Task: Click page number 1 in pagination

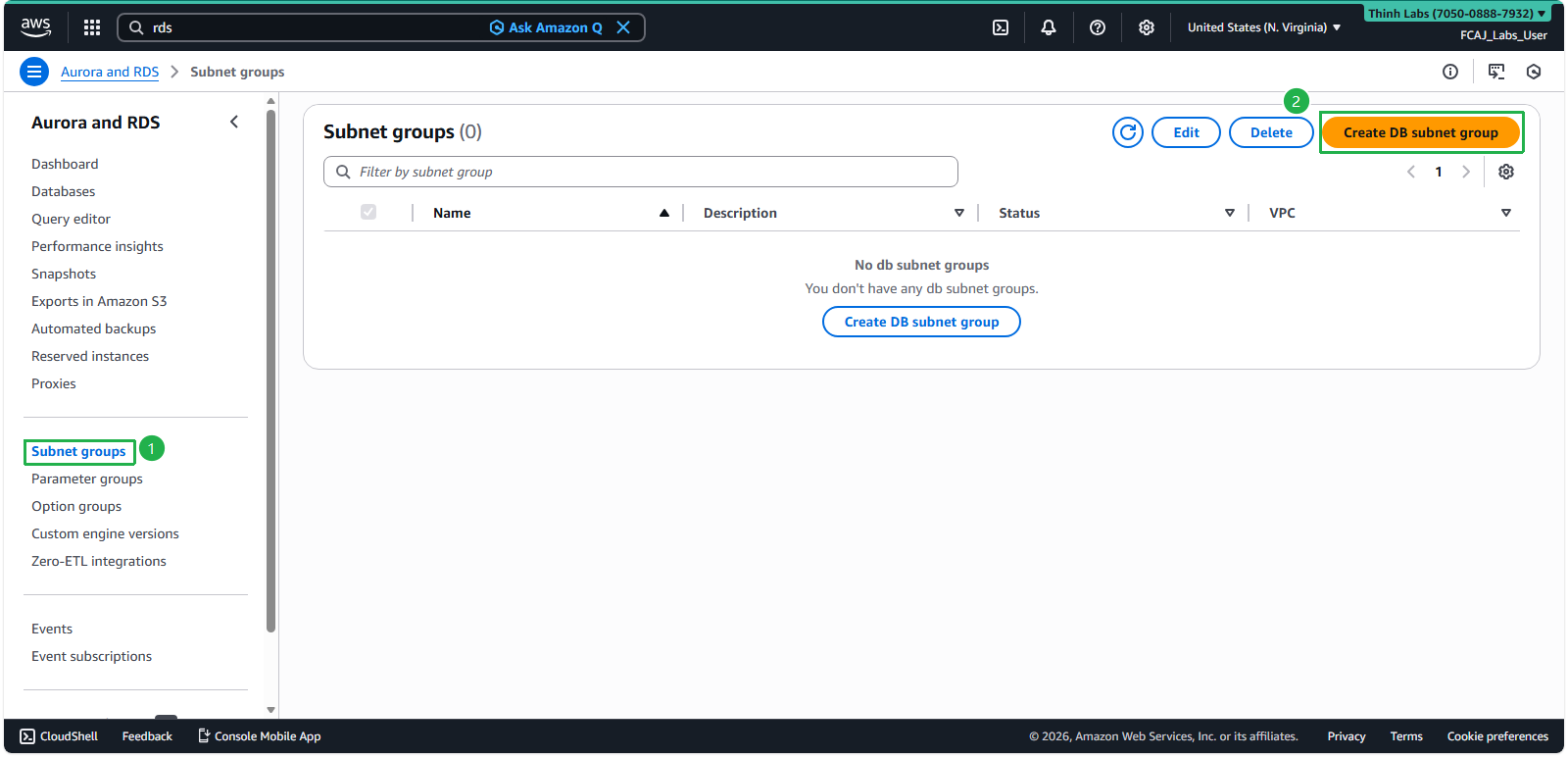Action: tap(1439, 172)
